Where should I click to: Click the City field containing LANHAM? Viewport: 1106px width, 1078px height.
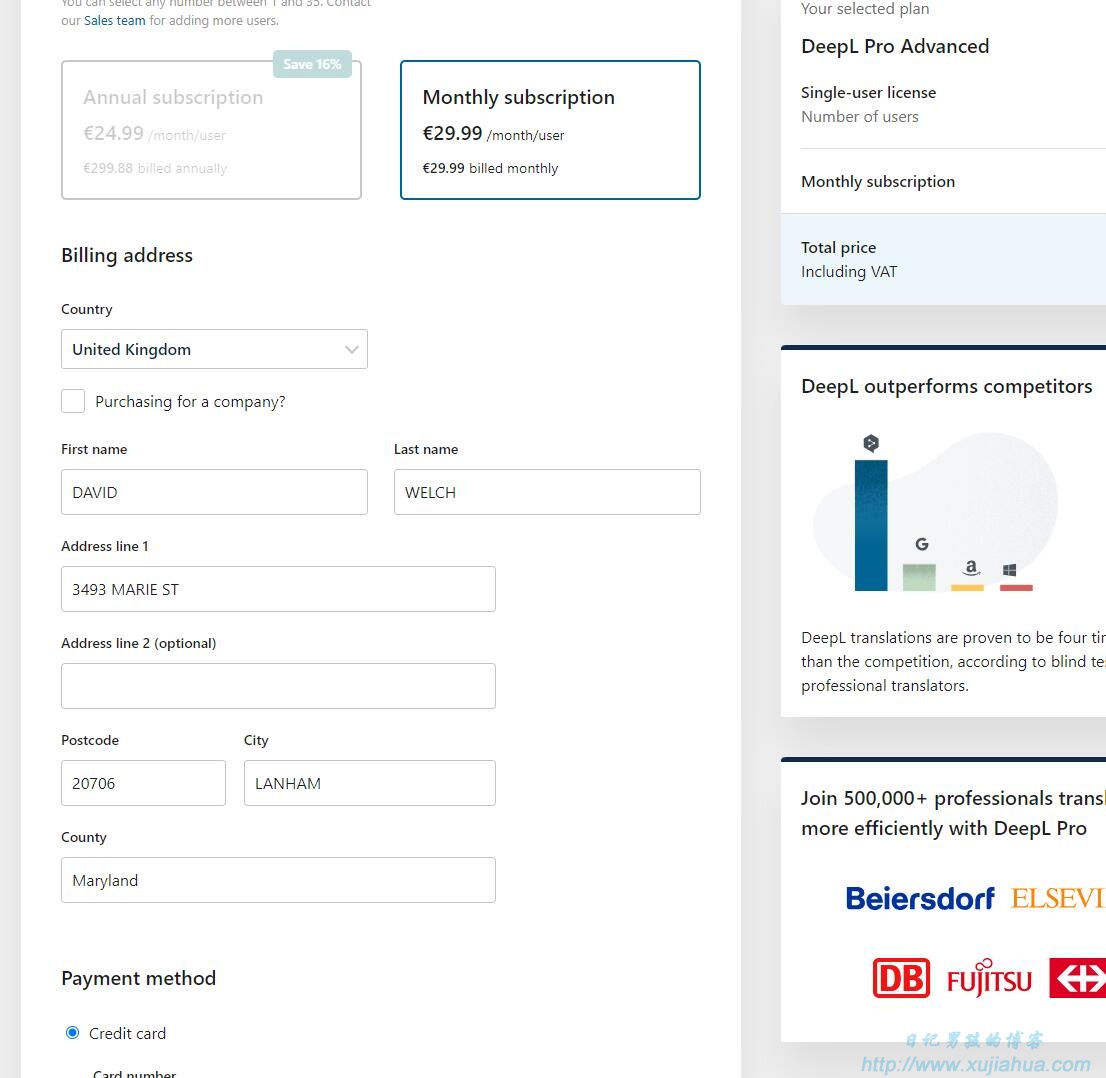click(x=370, y=783)
